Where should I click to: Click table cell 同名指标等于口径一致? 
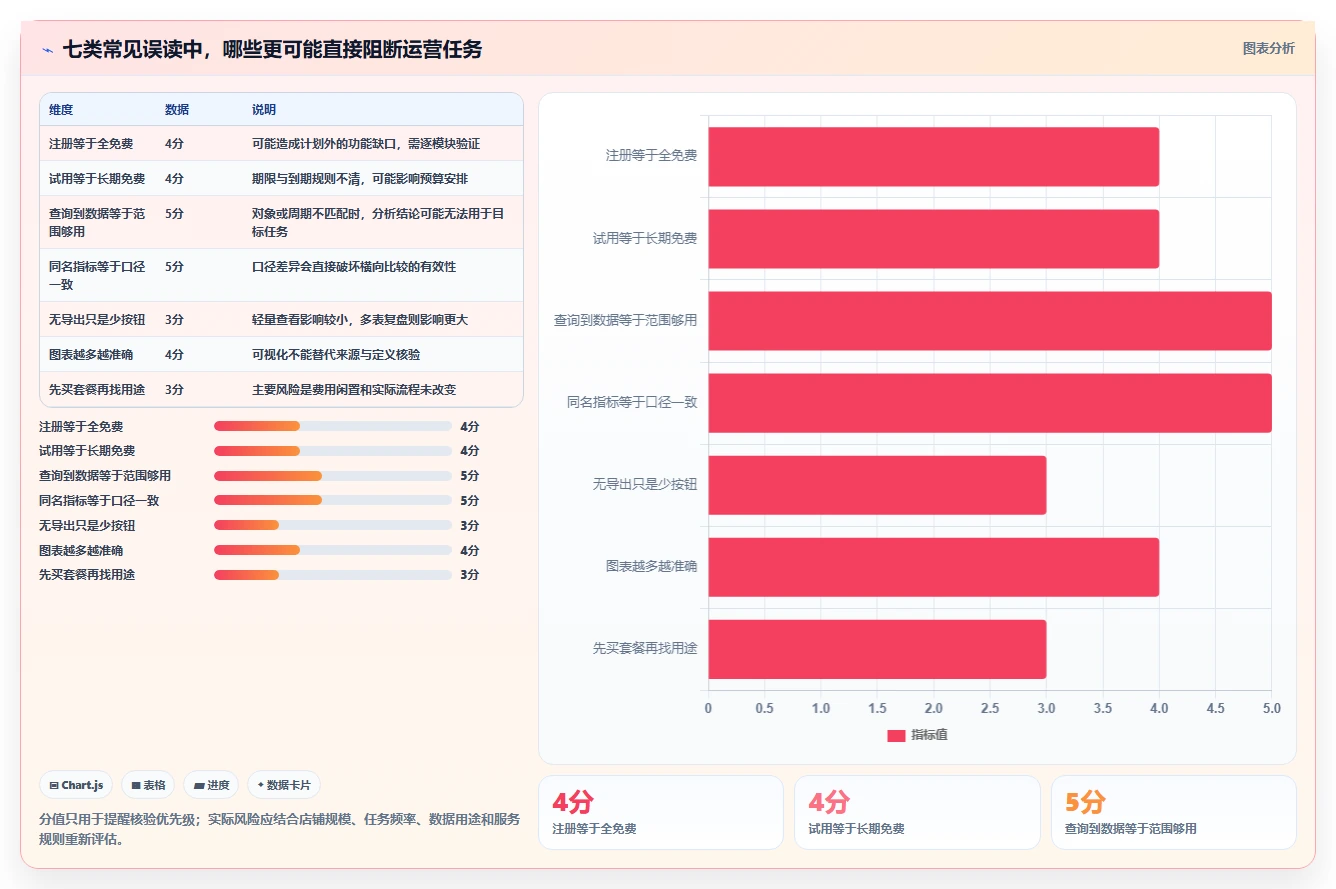pyautogui.click(x=97, y=275)
